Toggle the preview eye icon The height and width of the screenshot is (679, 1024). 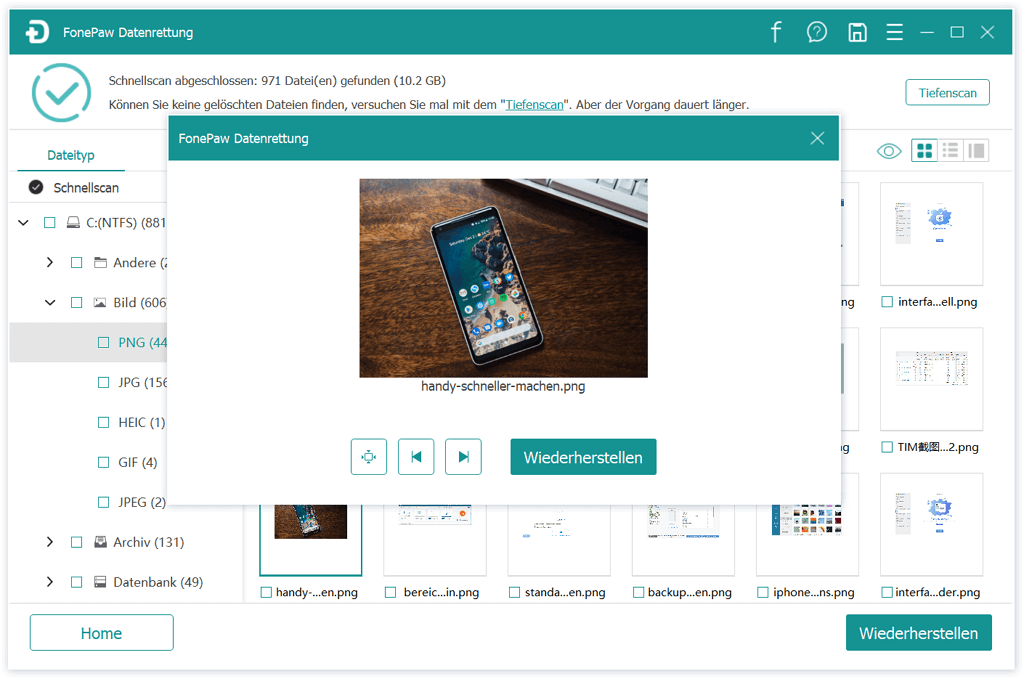(x=888, y=151)
